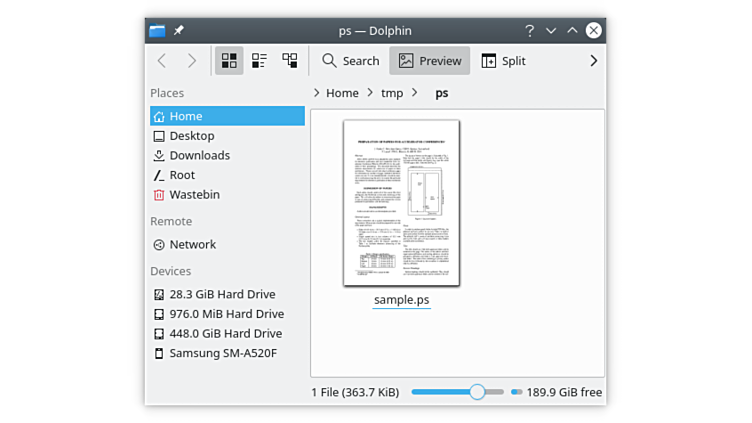
Task: Go back using the Back arrow
Action: click(x=162, y=61)
